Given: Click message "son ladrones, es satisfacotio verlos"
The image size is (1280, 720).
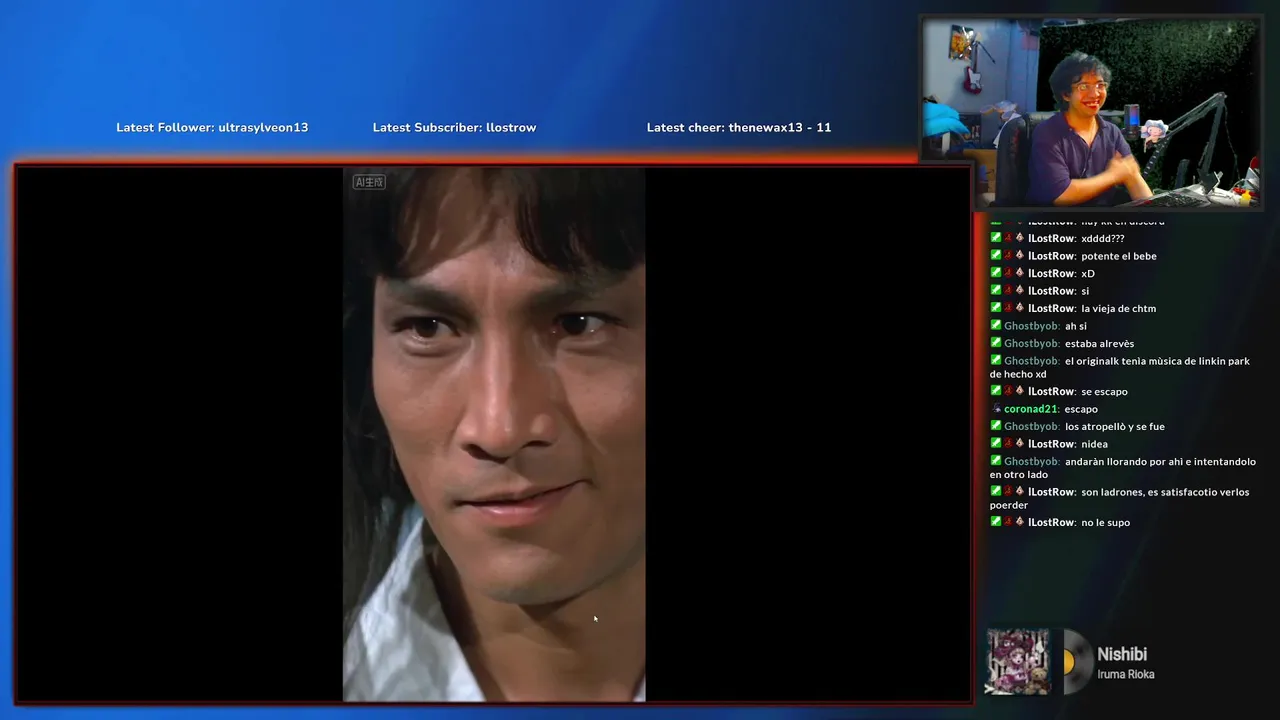Looking at the screenshot, I should point(1120,498).
